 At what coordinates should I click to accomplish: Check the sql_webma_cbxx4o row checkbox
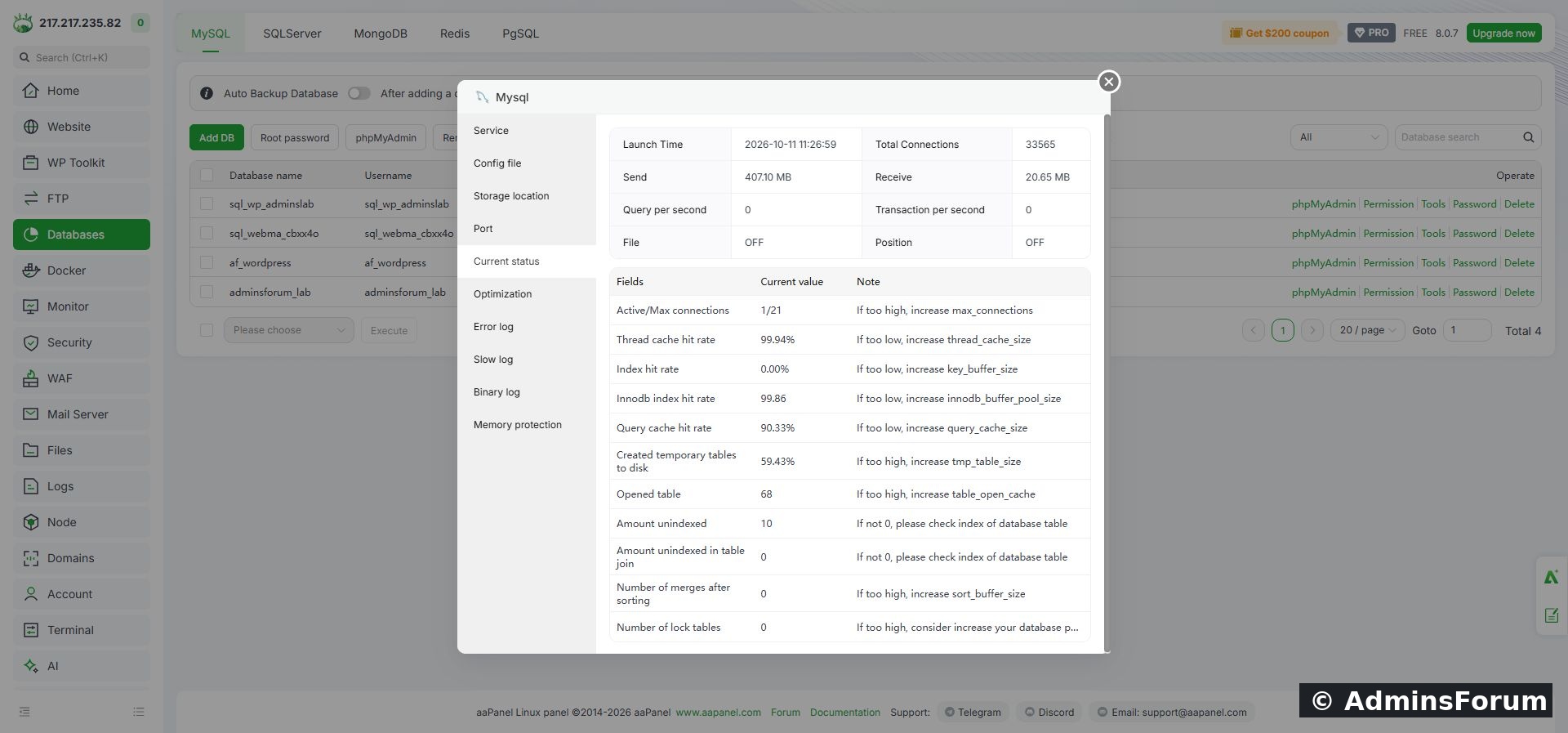pyautogui.click(x=207, y=234)
